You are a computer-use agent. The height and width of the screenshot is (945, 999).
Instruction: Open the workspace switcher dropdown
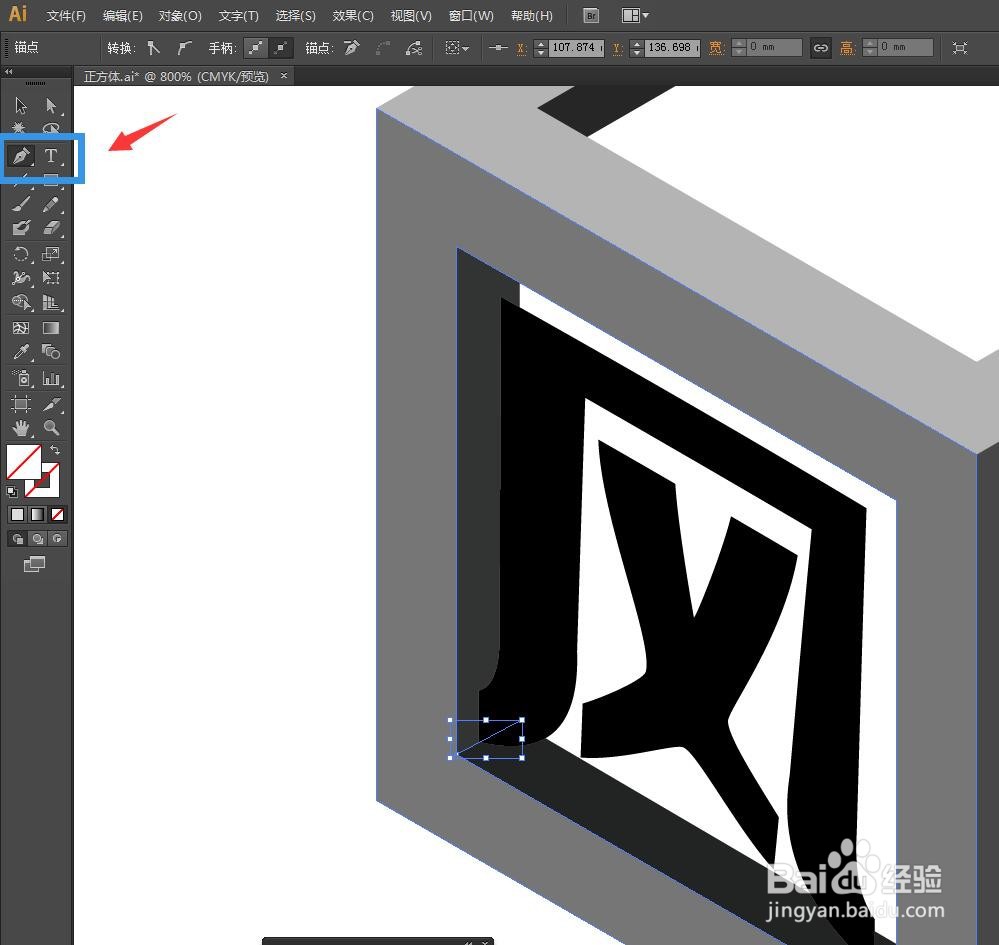pos(634,15)
